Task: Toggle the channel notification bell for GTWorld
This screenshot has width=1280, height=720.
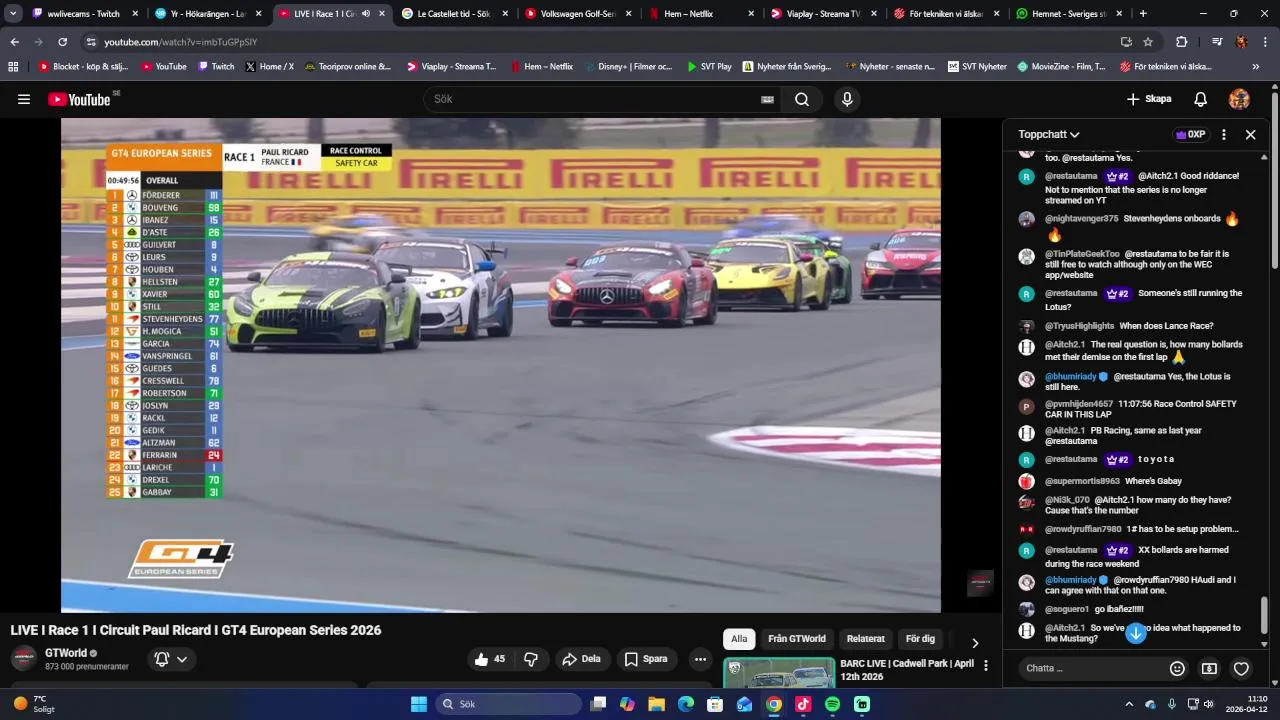Action: click(x=162, y=659)
